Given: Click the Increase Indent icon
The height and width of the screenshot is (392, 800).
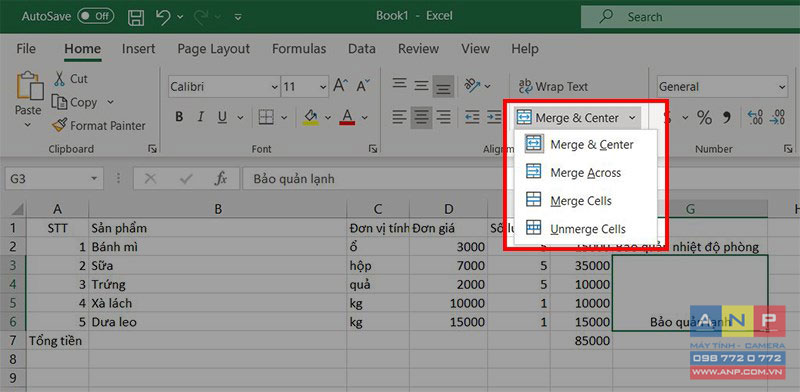Looking at the screenshot, I should click(x=494, y=117).
